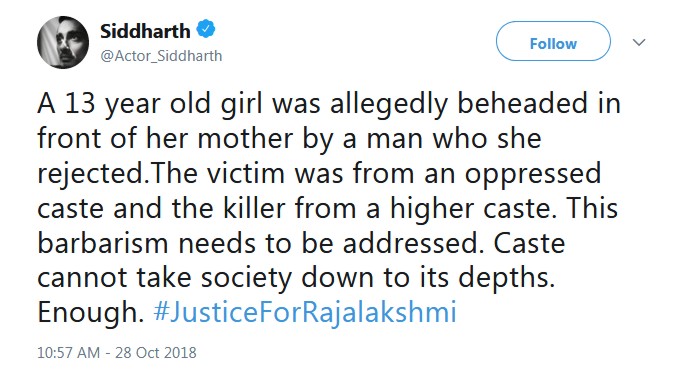
Task: Click the date 28 Oct 2018
Action: (x=156, y=353)
